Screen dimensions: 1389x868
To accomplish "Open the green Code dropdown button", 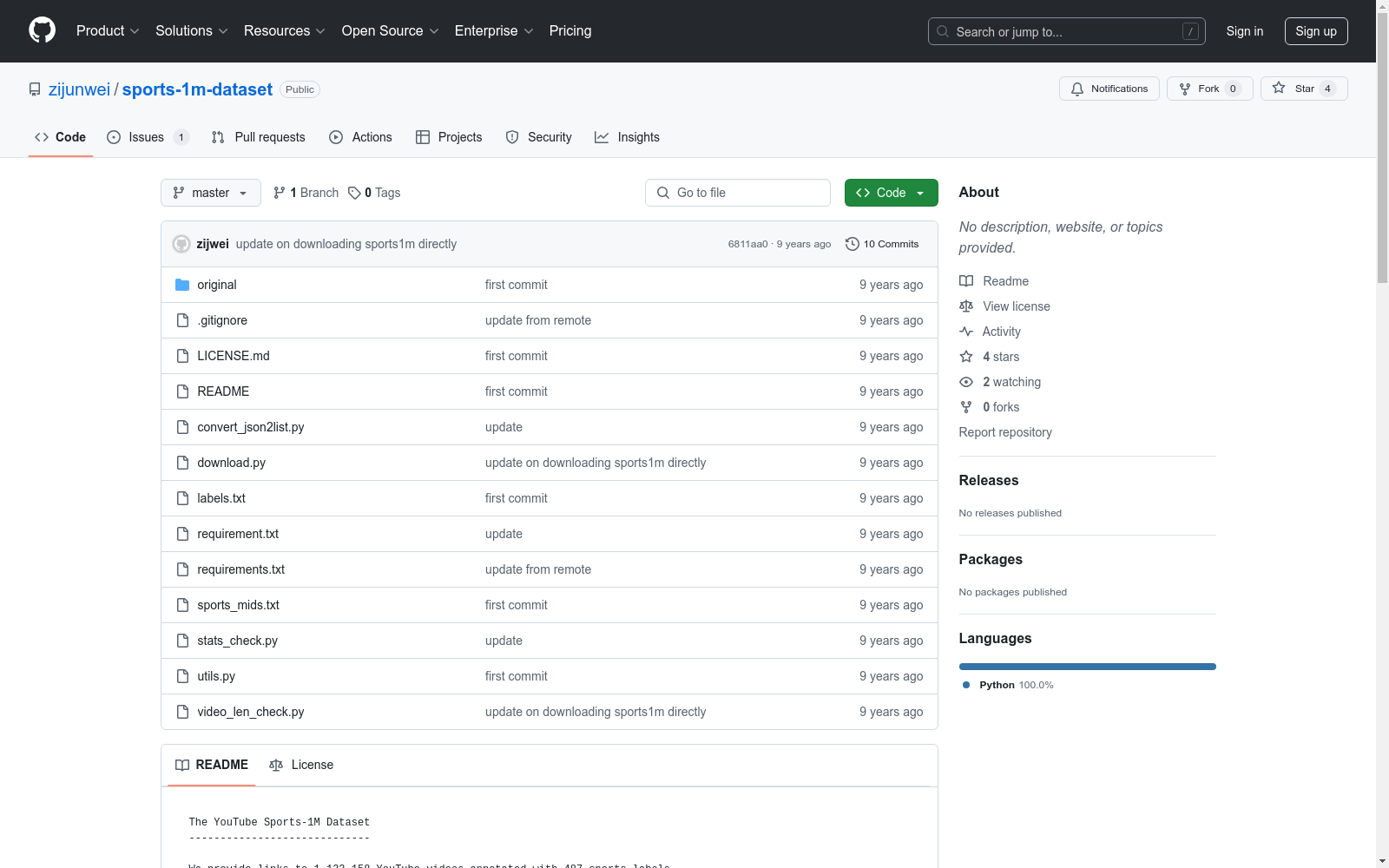I will point(891,193).
